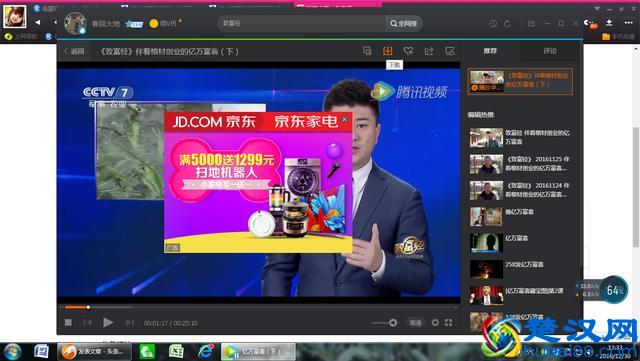
Task: Refresh using the circular arrow icon
Action: pos(507,24)
